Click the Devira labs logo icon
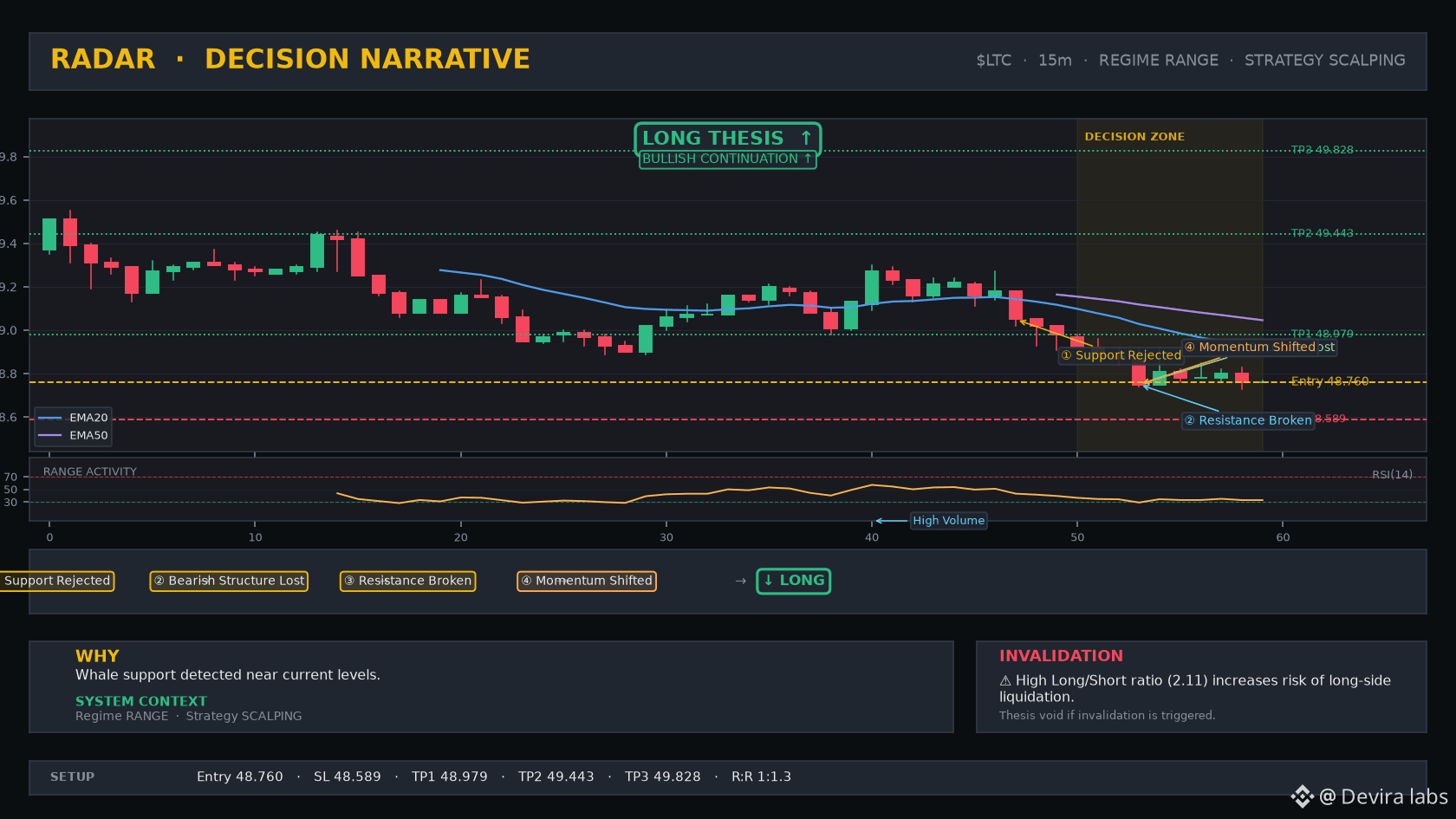Viewport: 1456px width, 819px height. point(1302,796)
